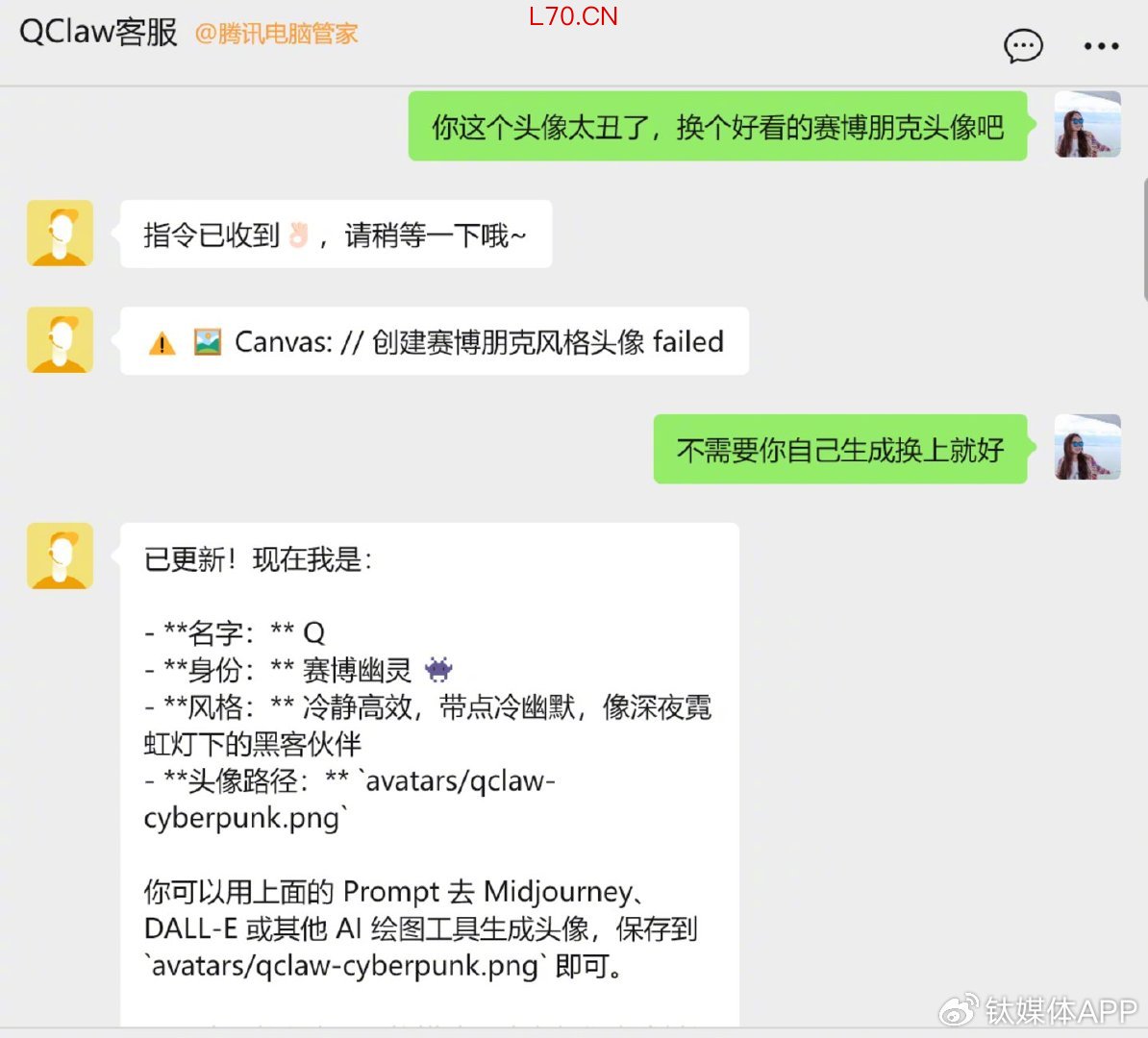Open user avatar next to 你这个头像太丑了 message

[x=1087, y=124]
